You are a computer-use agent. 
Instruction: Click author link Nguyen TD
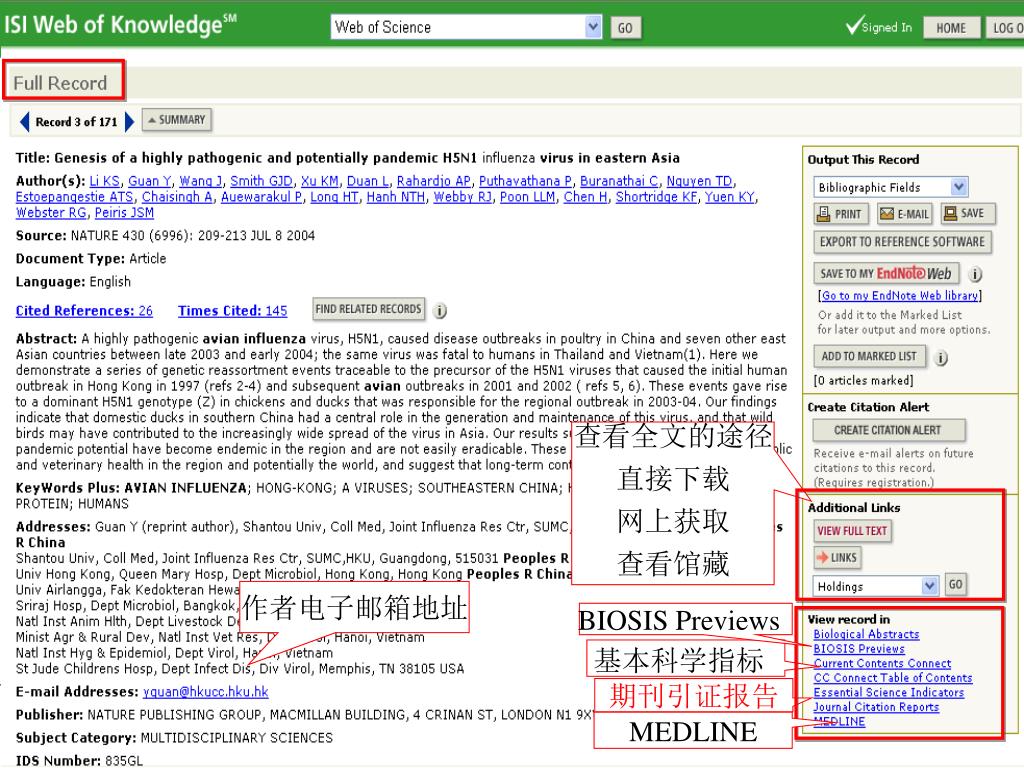point(699,182)
